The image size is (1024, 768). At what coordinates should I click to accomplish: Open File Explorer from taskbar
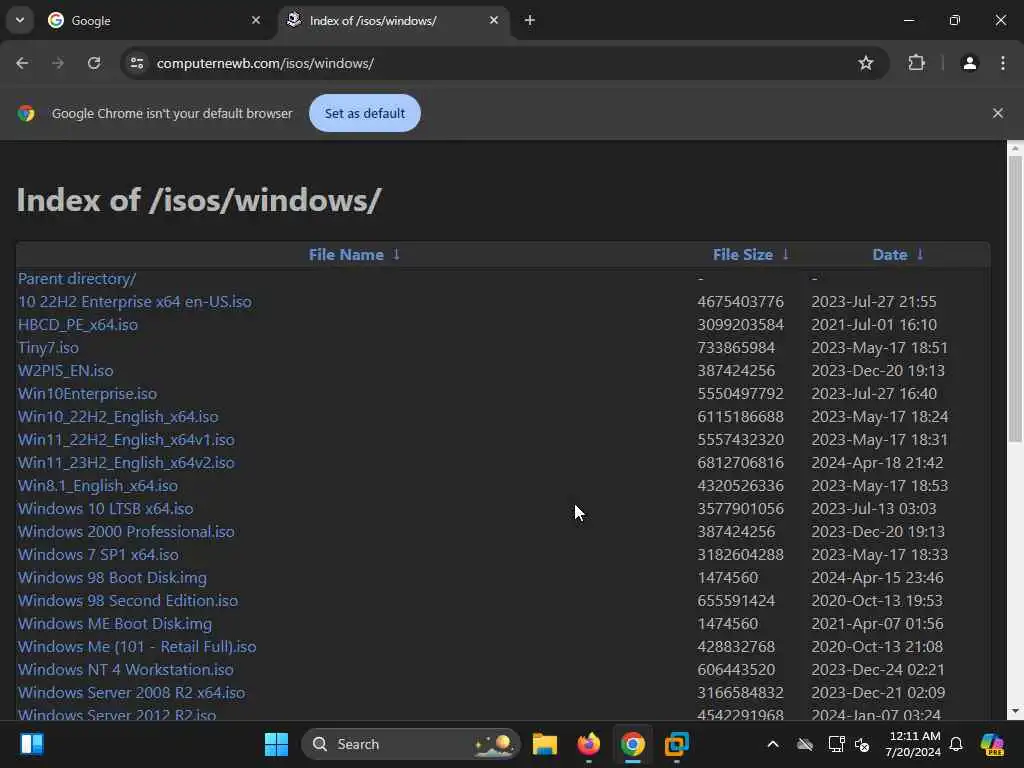[x=545, y=744]
